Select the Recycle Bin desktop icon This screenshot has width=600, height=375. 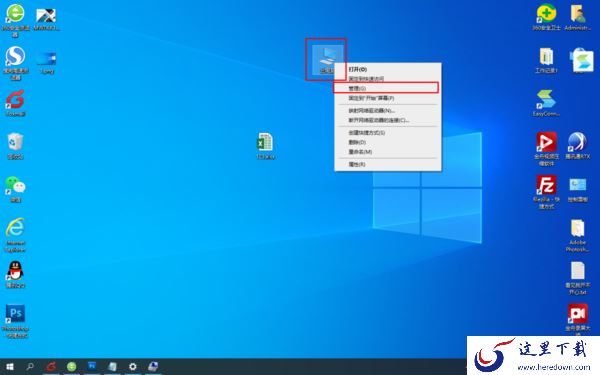point(15,146)
